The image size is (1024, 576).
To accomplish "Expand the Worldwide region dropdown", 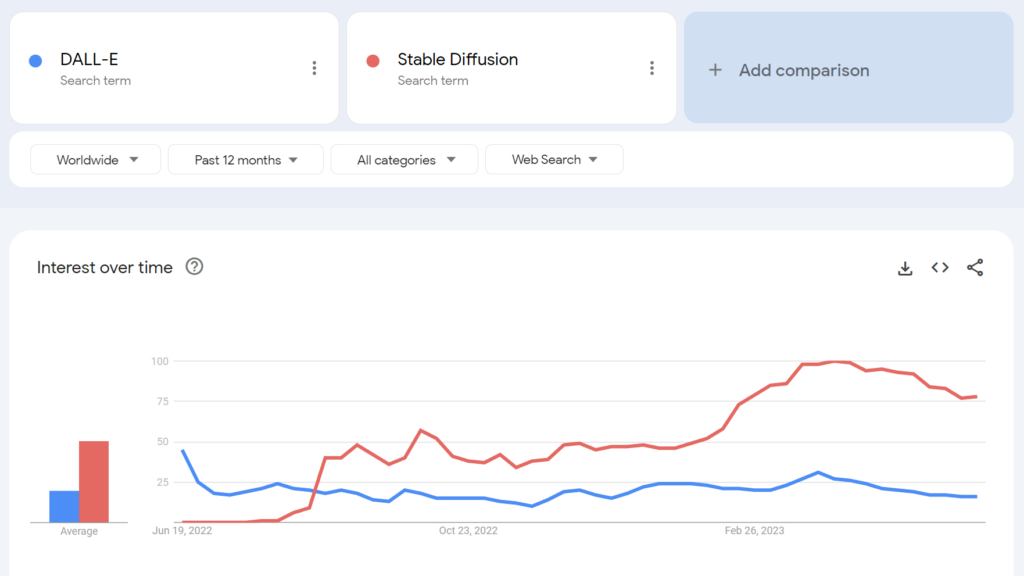I will pos(95,159).
